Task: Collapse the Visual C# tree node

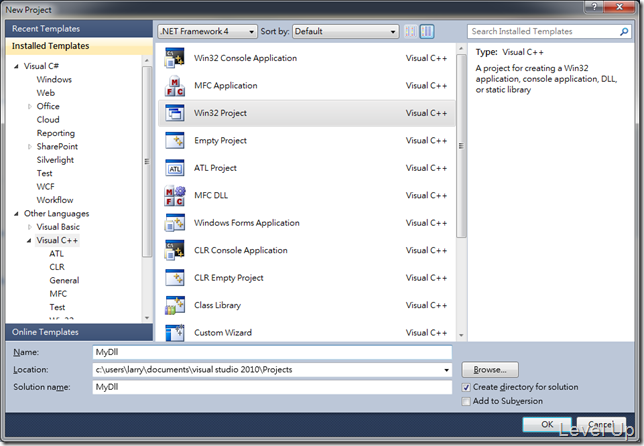Action: point(16,66)
